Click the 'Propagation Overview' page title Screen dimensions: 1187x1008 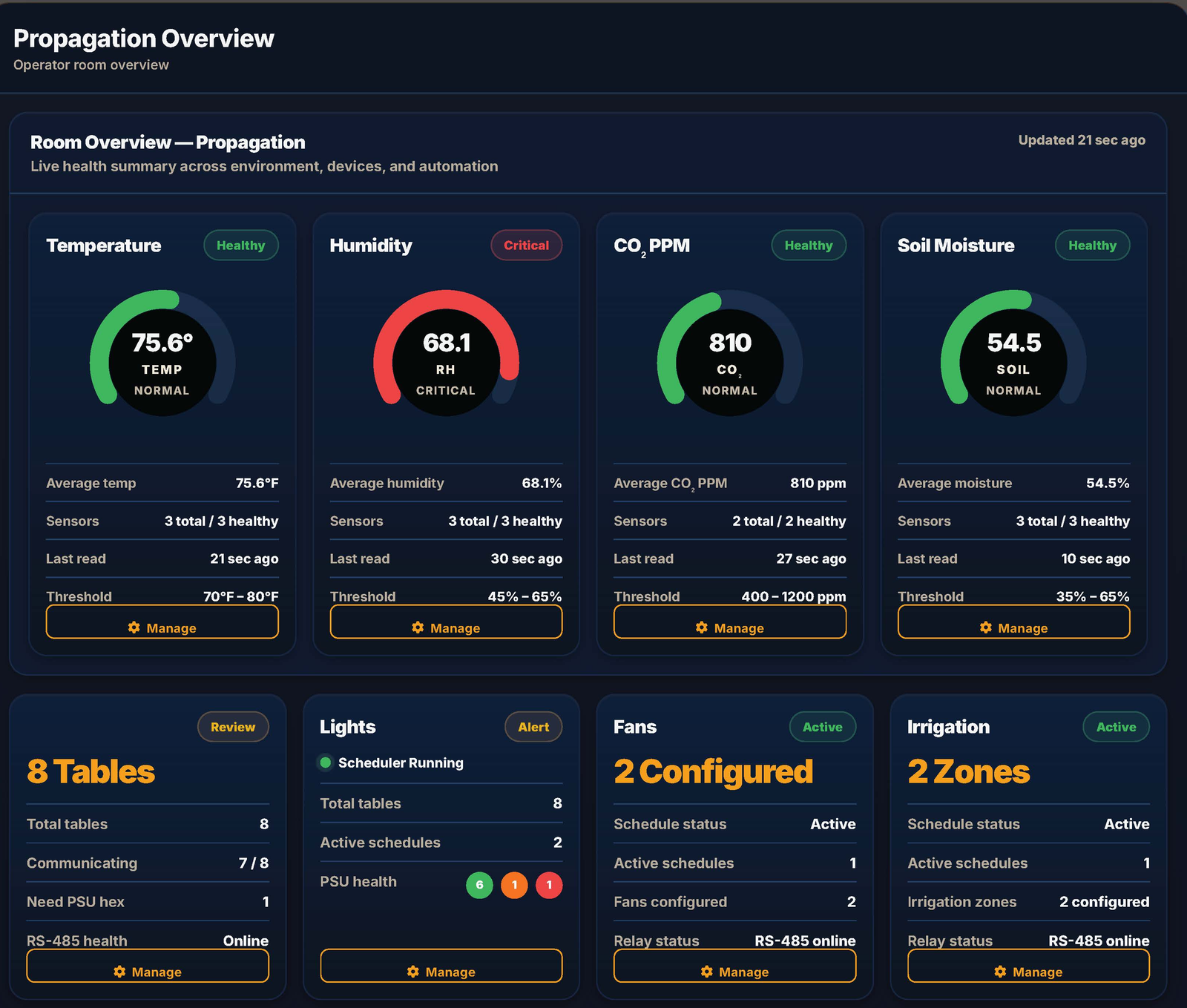[x=144, y=39]
